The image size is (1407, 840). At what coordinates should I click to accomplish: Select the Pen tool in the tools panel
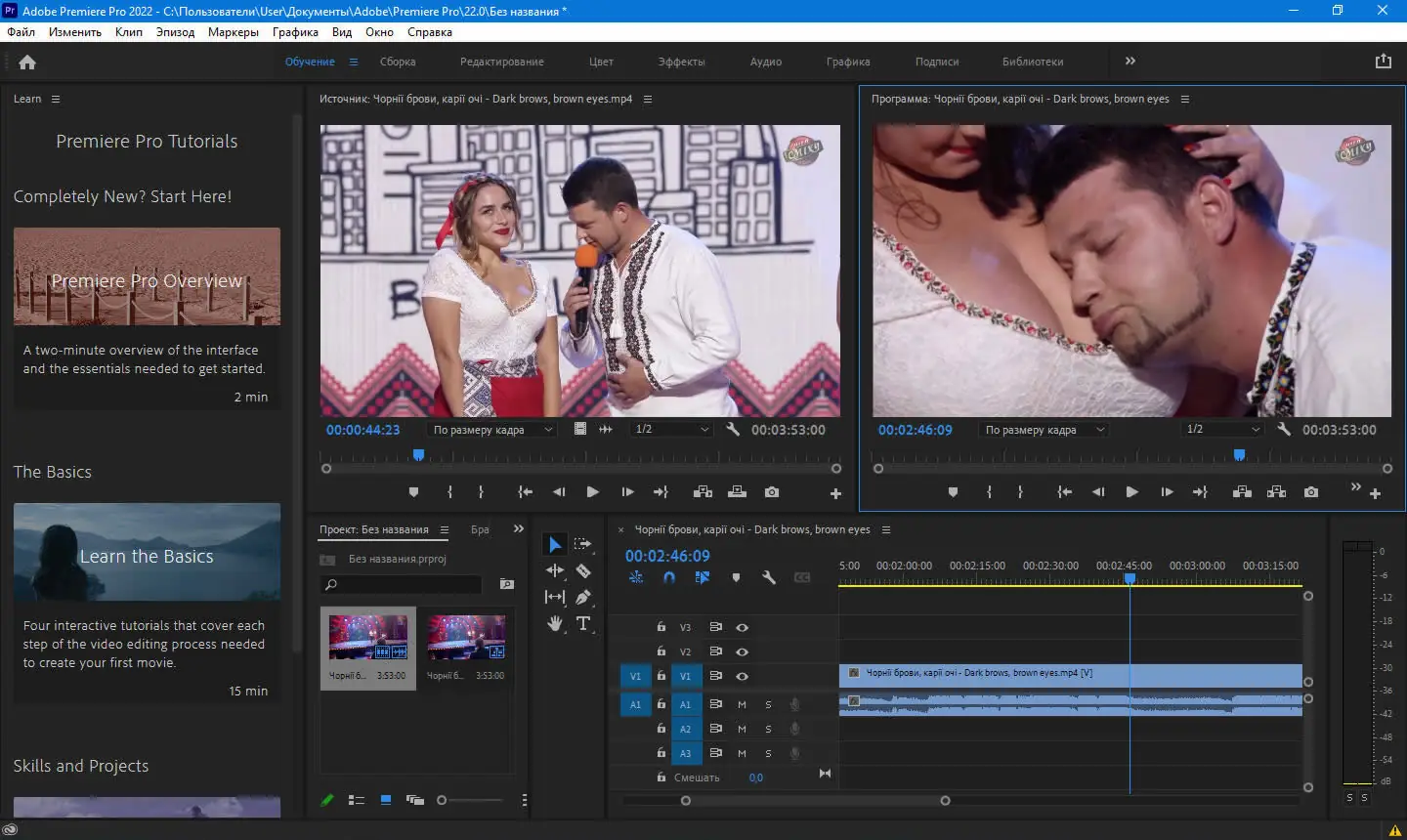tap(582, 596)
